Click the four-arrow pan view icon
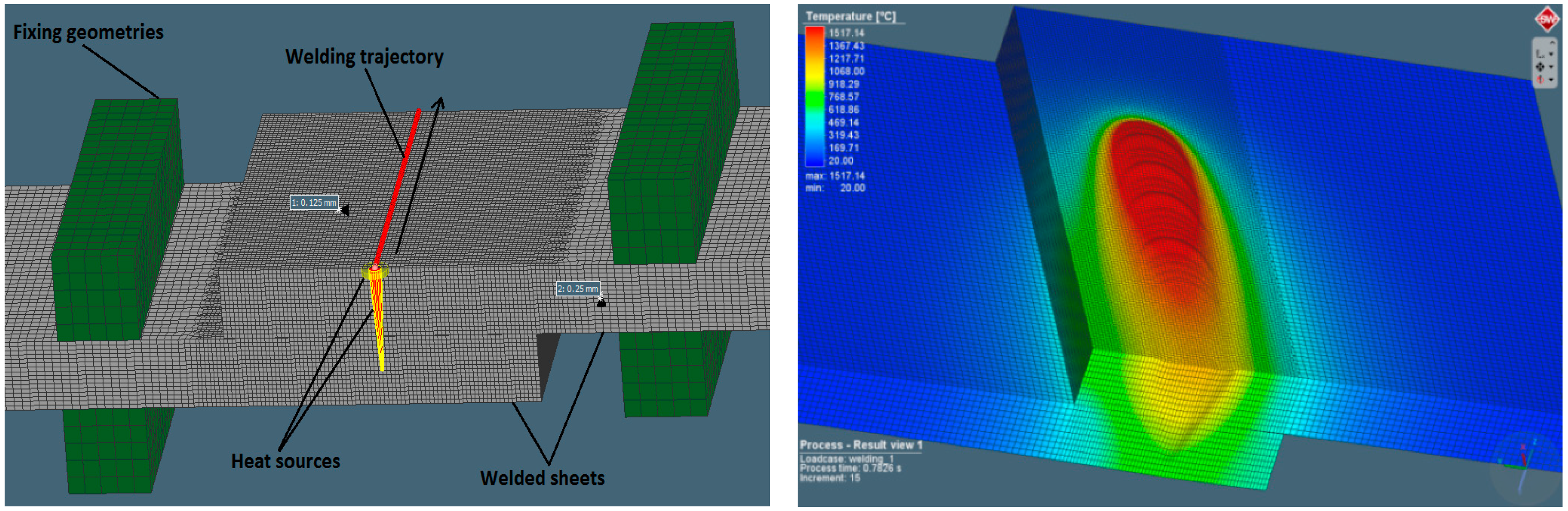 (1540, 67)
